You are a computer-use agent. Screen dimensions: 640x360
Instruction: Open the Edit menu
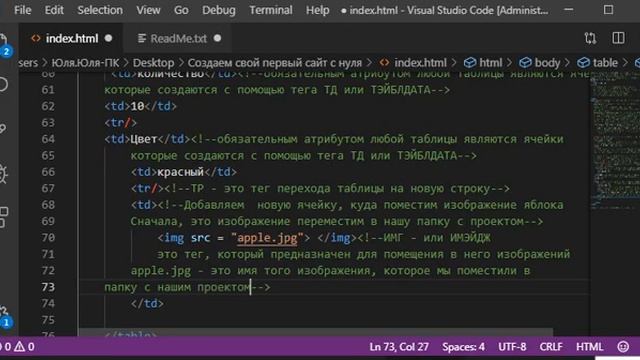pos(54,10)
